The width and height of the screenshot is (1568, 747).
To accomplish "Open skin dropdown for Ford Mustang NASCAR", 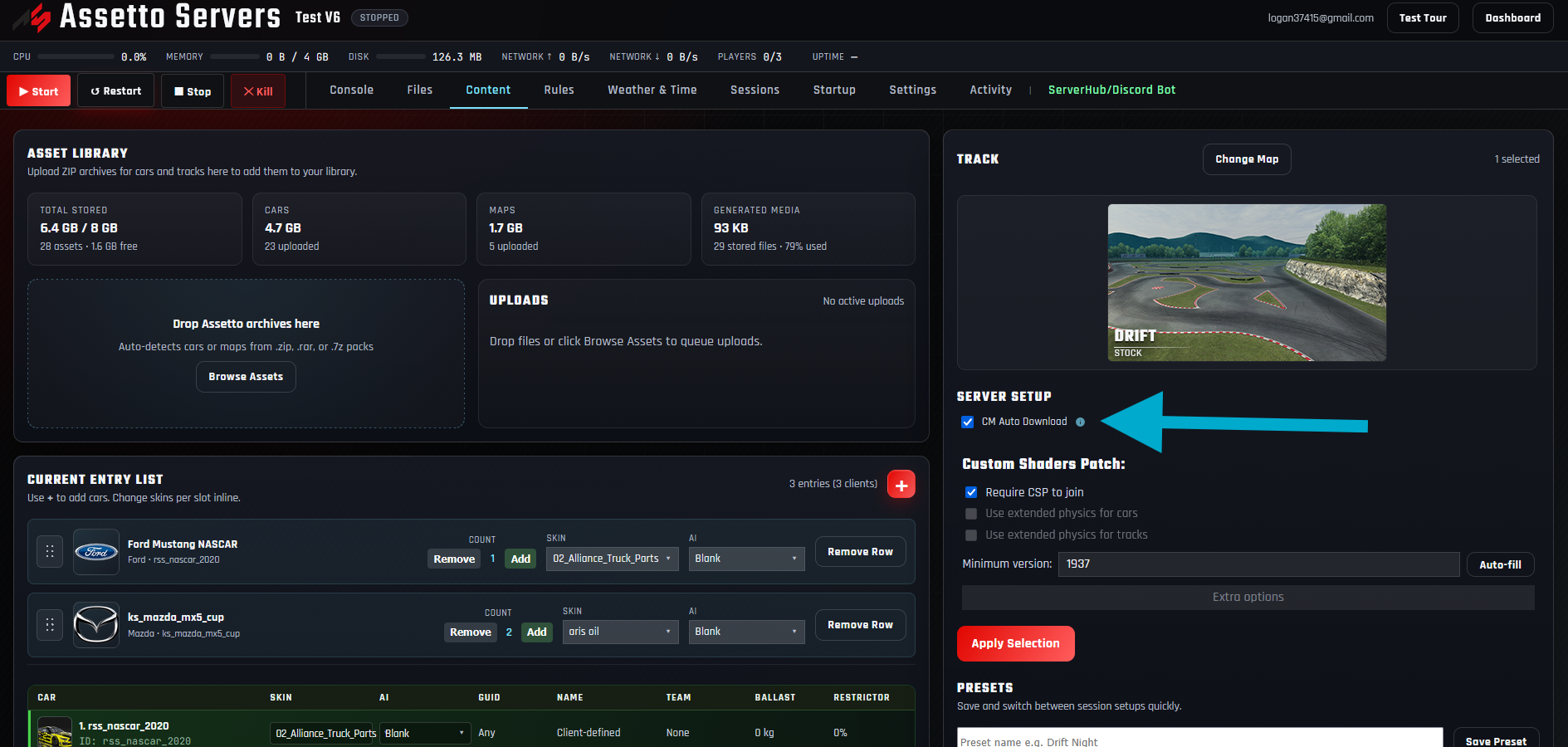I will point(613,559).
